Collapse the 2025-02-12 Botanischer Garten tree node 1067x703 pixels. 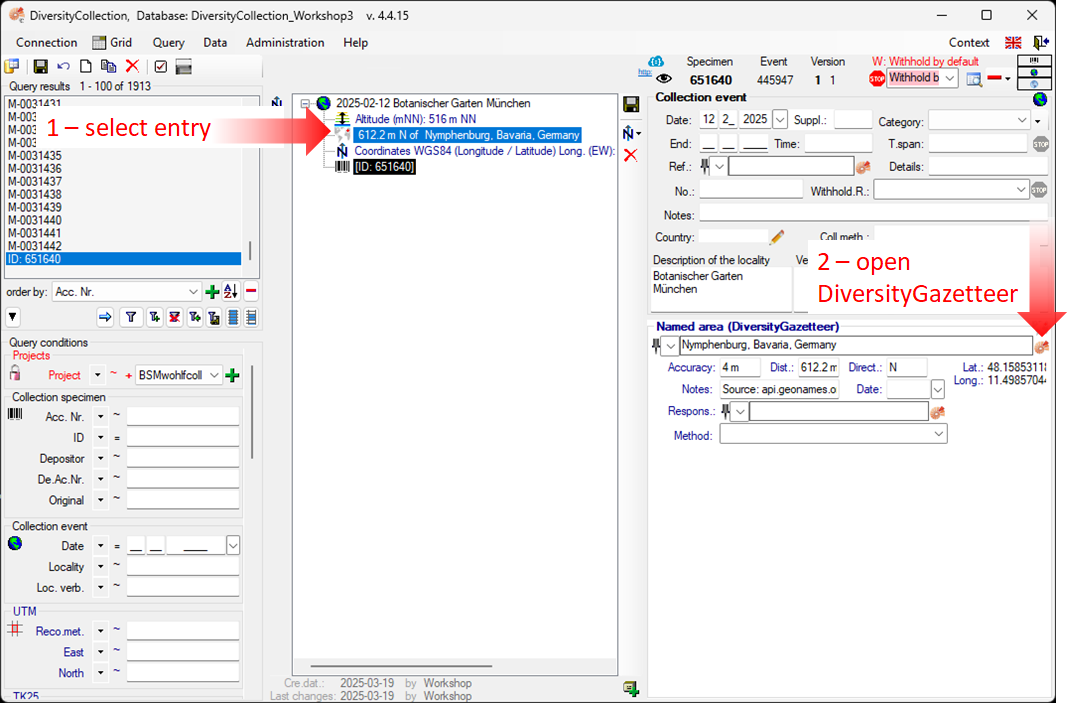pyautogui.click(x=306, y=103)
